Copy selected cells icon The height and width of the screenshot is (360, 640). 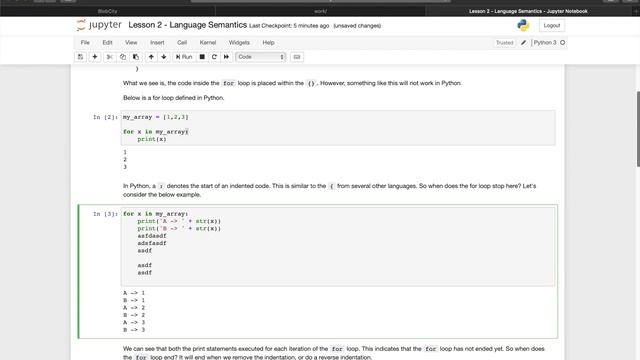122,57
